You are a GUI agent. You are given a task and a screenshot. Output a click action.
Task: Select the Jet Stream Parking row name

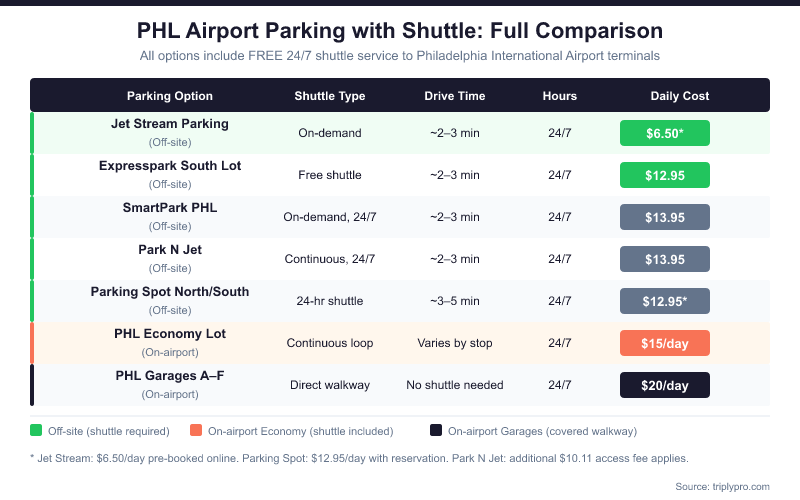click(x=170, y=124)
